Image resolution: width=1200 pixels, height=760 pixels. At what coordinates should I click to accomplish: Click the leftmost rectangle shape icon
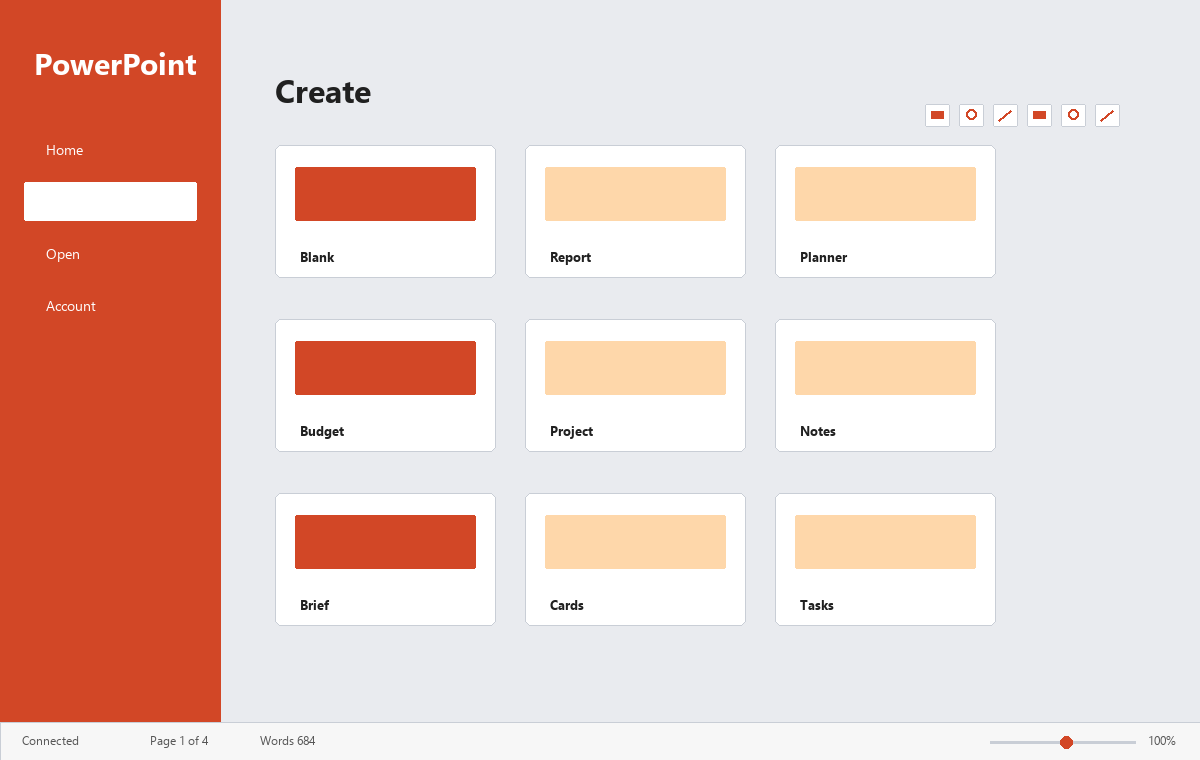pos(937,115)
